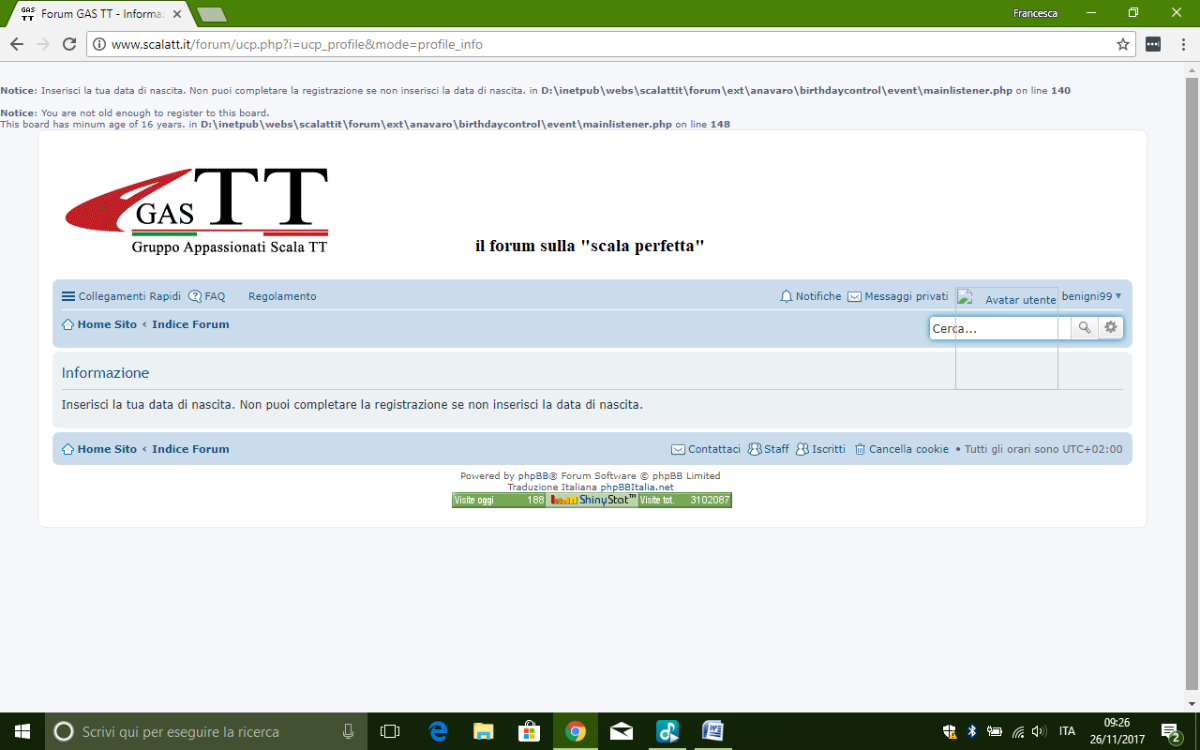Open Windows Start menu

pos(22,731)
